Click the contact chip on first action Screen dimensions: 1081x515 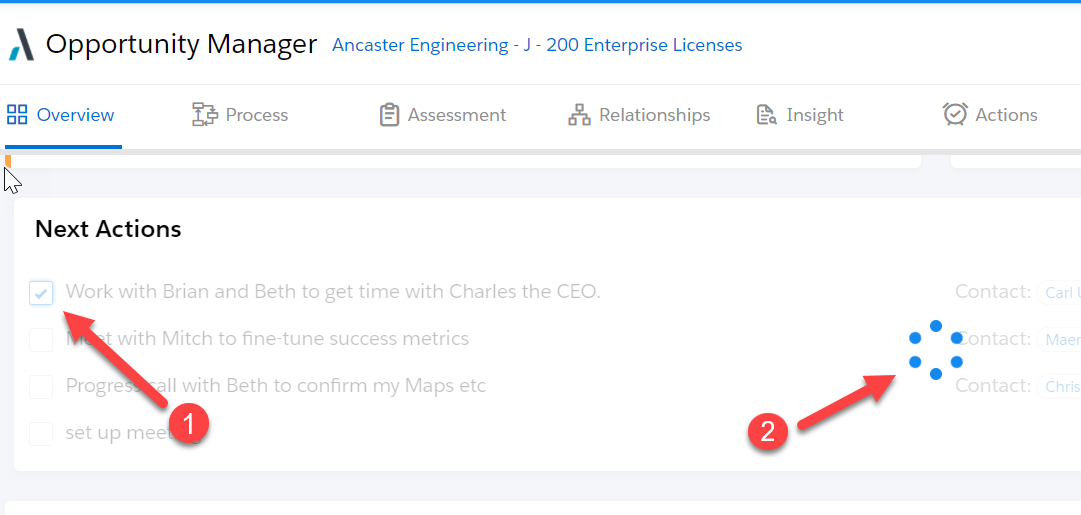1061,293
